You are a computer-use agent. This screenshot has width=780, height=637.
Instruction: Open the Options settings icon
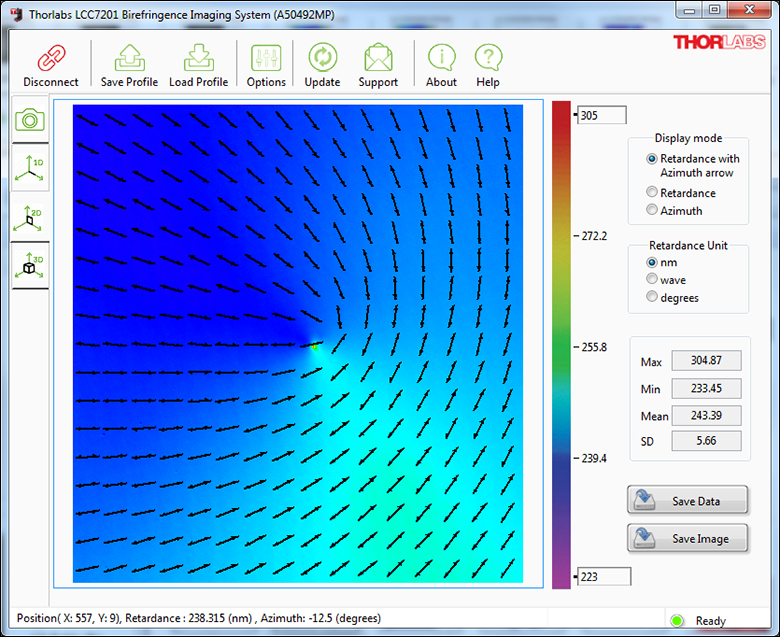pos(266,60)
